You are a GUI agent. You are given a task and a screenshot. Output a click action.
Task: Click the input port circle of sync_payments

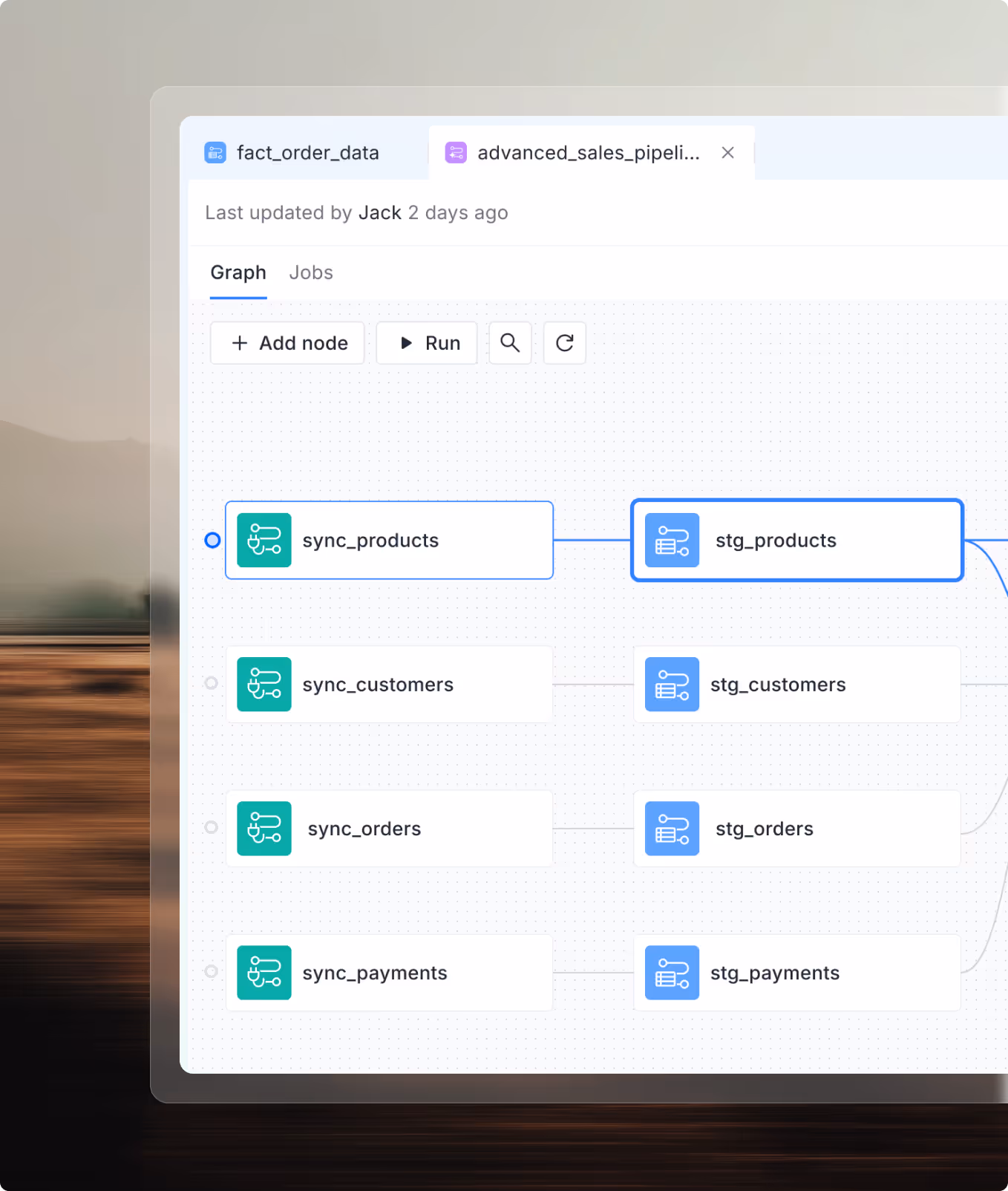click(212, 971)
